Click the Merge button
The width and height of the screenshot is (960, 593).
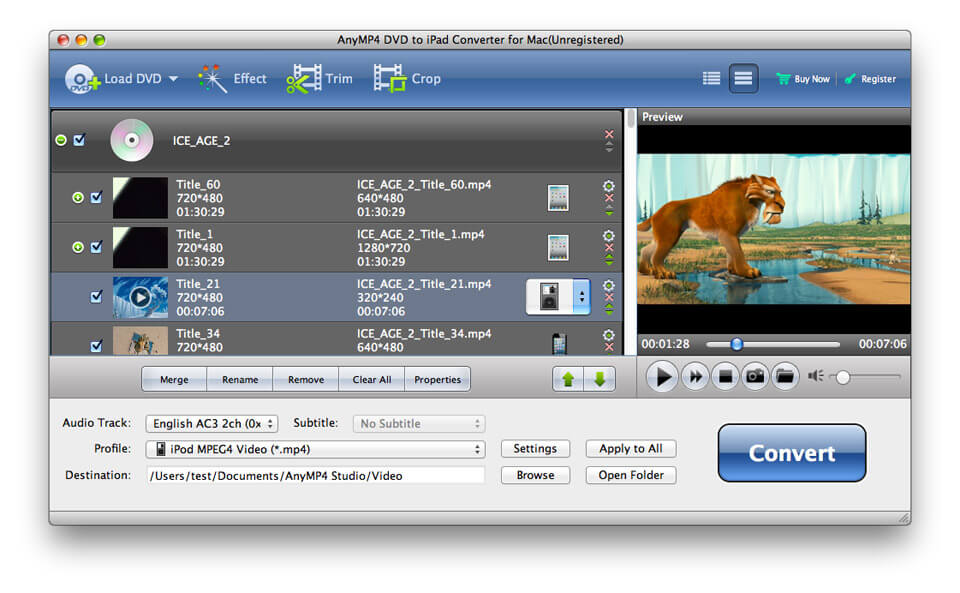point(174,379)
